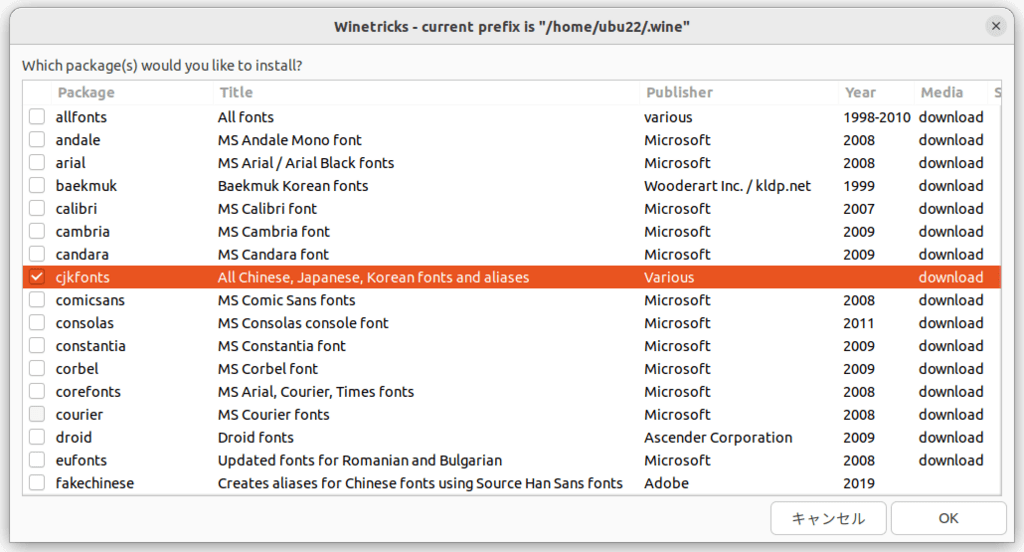The height and width of the screenshot is (552, 1024).
Task: Select the MS Comic Sans fonts row
Action: (x=511, y=300)
